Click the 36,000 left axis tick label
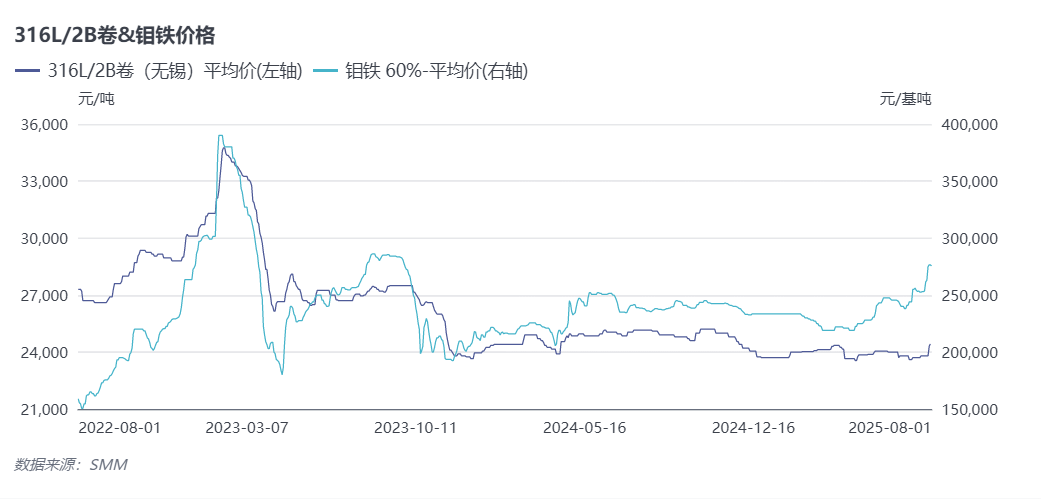 click(x=44, y=125)
